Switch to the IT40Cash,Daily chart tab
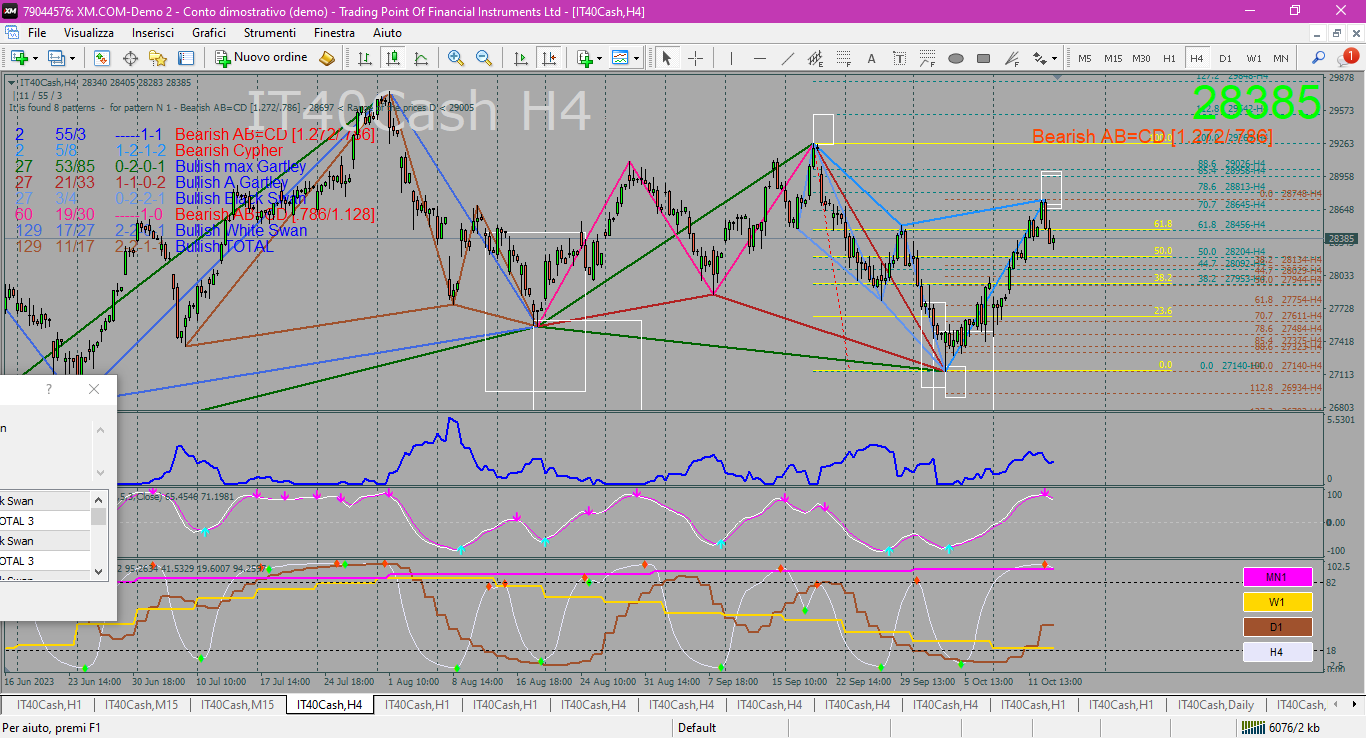The width and height of the screenshot is (1366, 738). click(1216, 705)
